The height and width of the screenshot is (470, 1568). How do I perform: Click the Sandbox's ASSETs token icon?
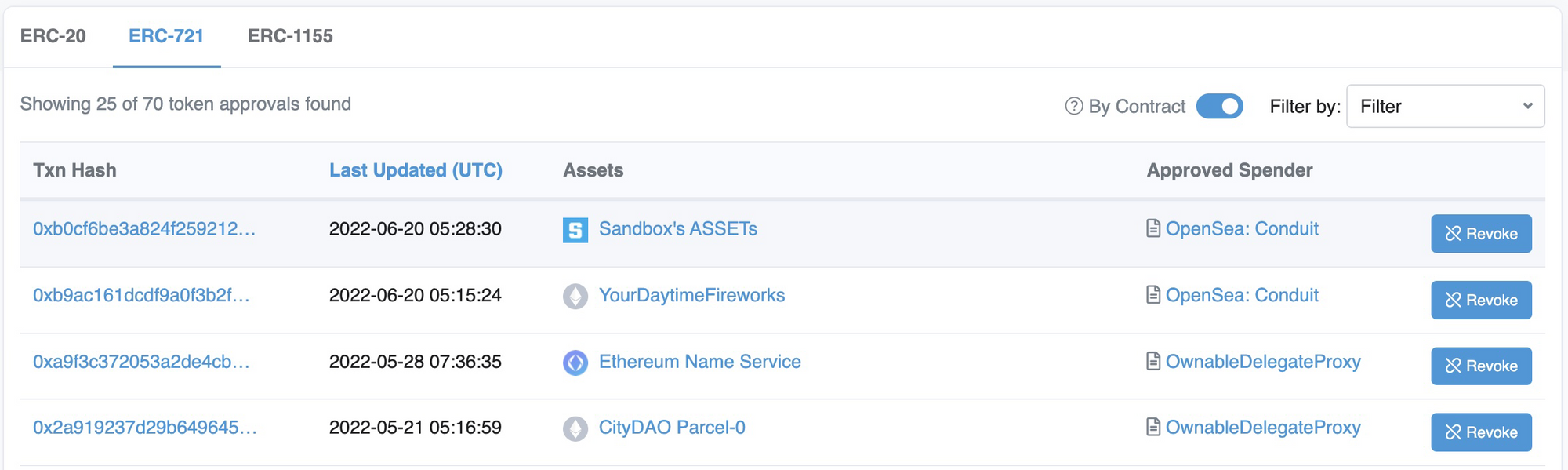pyautogui.click(x=575, y=230)
